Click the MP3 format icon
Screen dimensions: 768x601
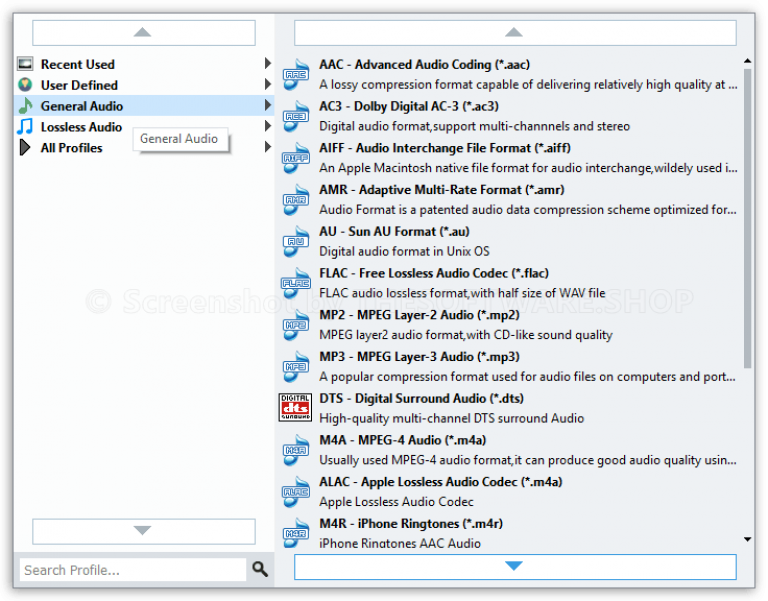[296, 366]
